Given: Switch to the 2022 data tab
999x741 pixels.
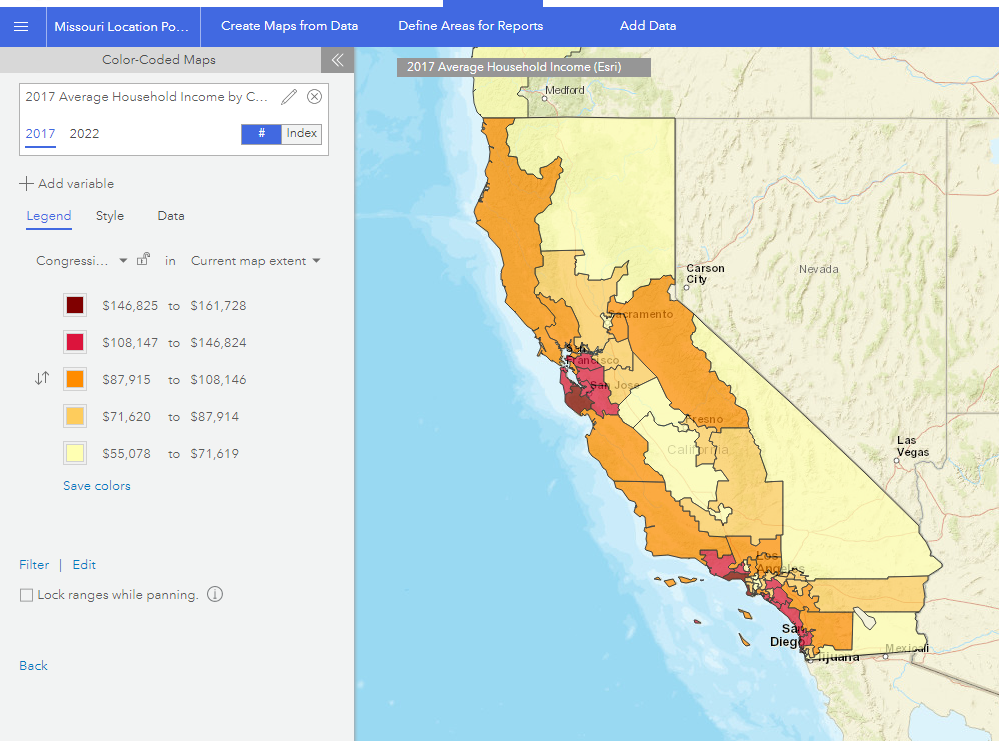Looking at the screenshot, I should click(84, 133).
